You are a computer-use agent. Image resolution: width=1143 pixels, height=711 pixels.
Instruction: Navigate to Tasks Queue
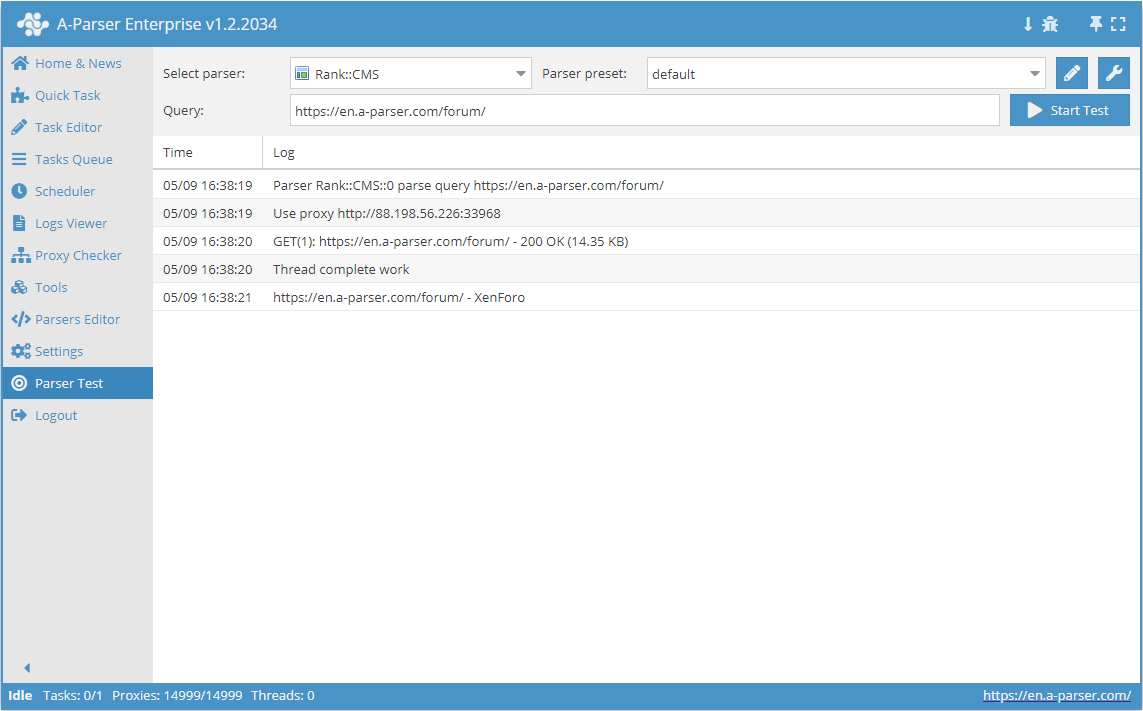73,159
